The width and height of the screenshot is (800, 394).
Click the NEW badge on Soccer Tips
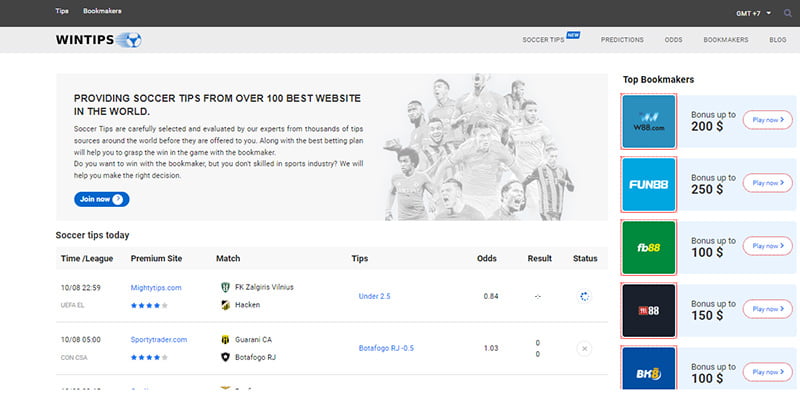pos(573,35)
